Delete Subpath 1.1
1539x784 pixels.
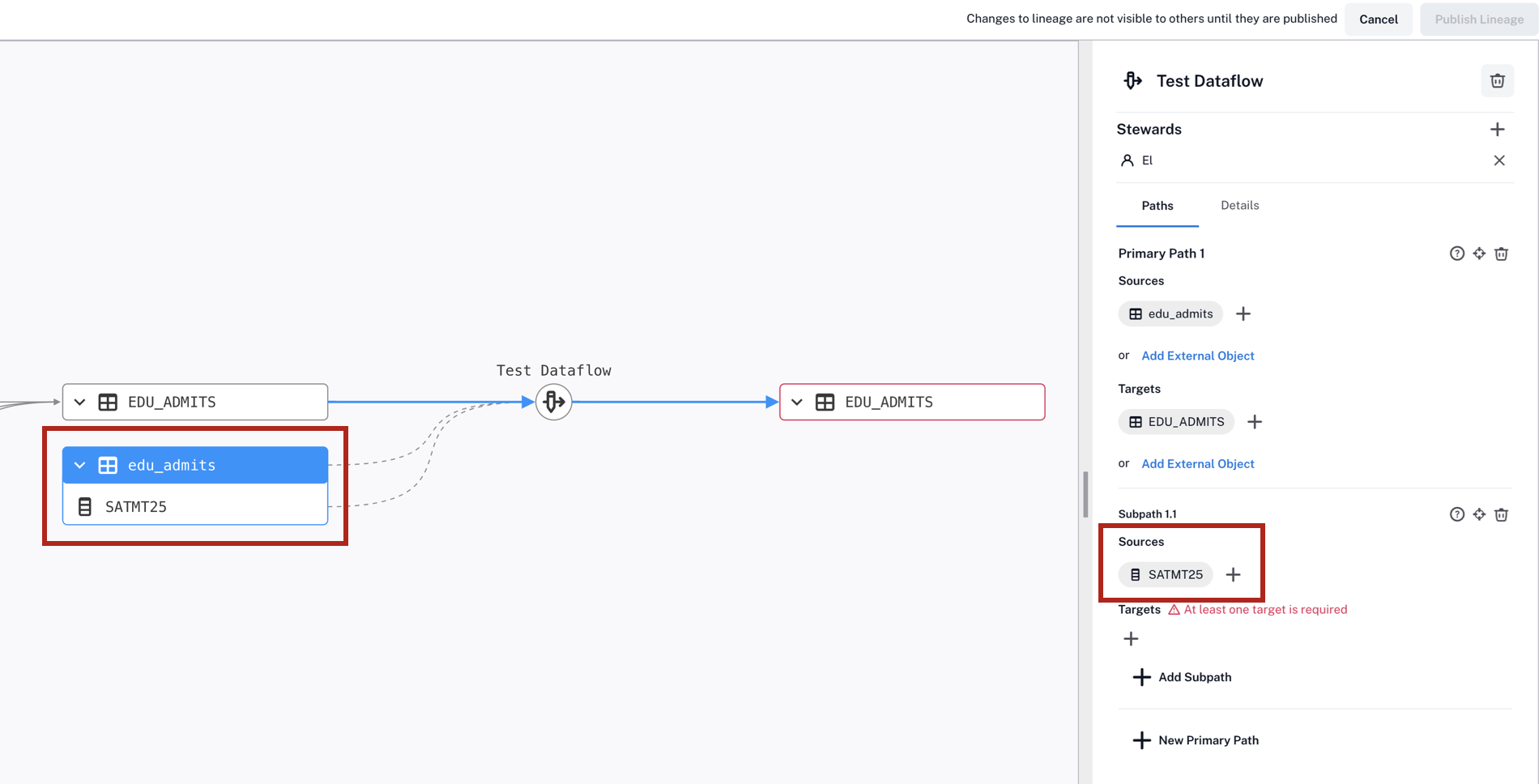(1501, 514)
